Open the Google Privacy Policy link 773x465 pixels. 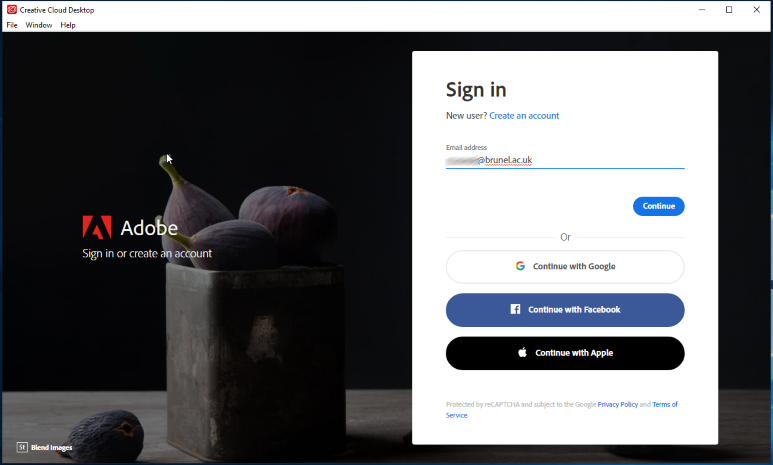point(618,404)
